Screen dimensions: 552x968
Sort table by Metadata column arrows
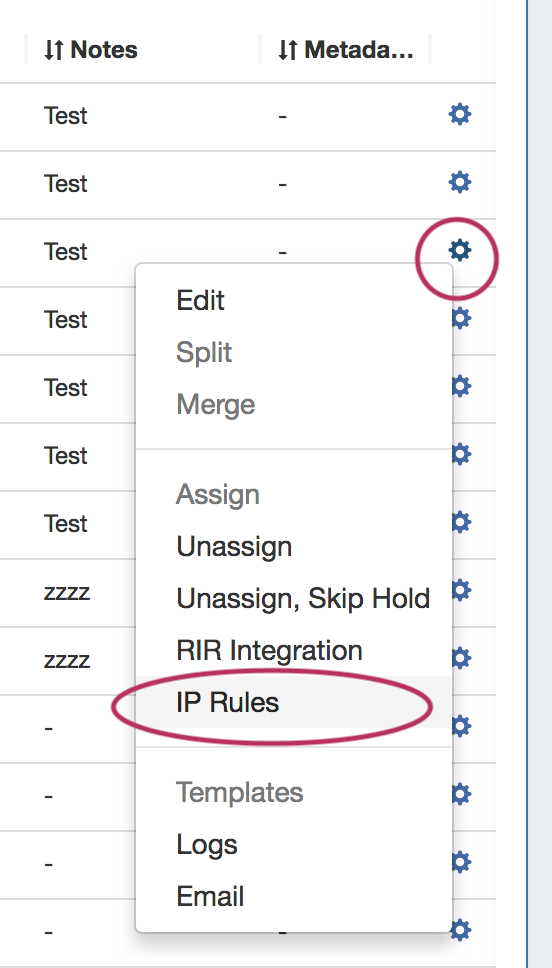pos(287,50)
